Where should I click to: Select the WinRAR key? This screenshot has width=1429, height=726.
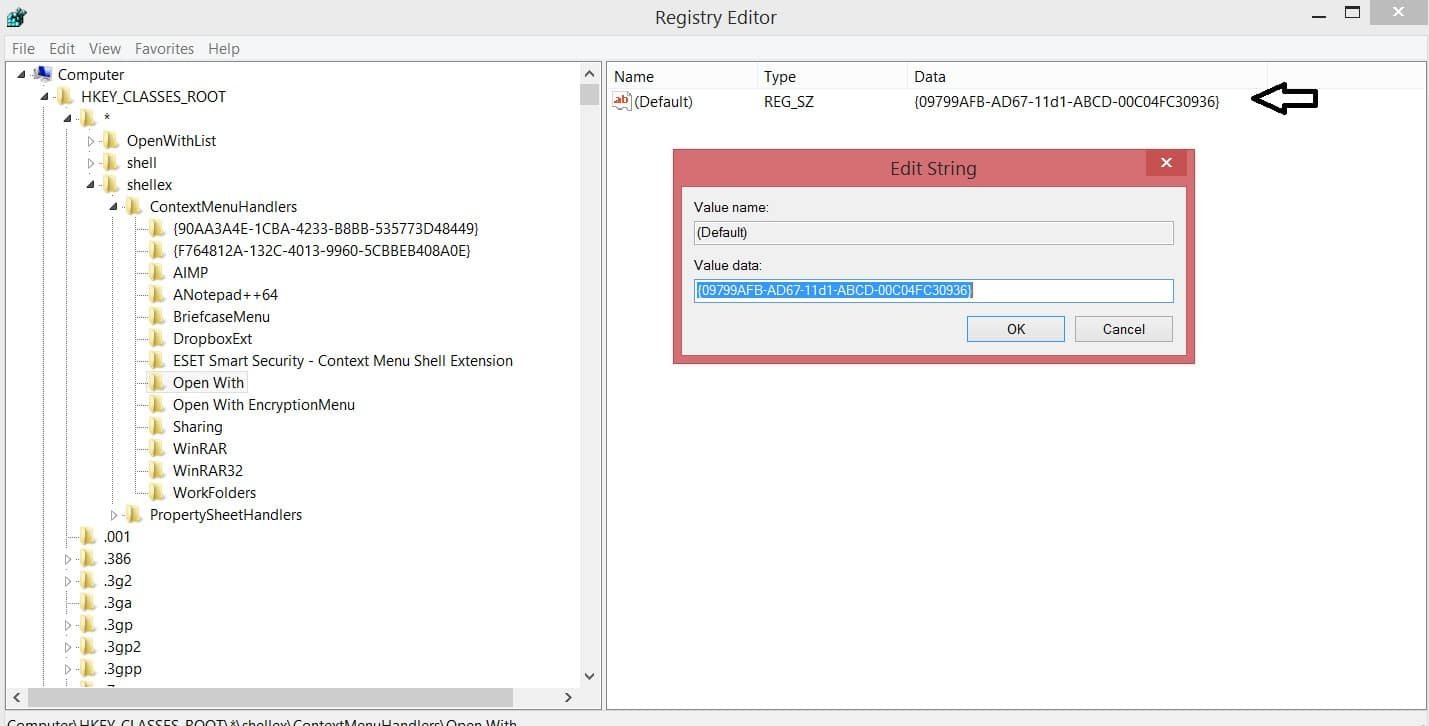click(x=200, y=449)
